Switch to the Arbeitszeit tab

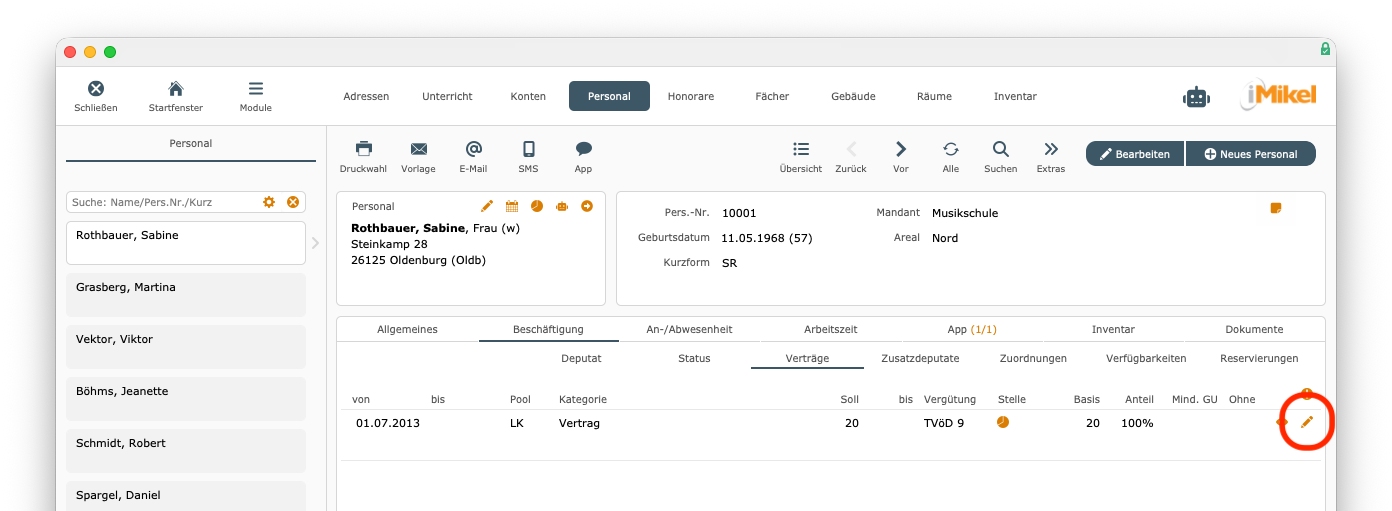coord(830,329)
